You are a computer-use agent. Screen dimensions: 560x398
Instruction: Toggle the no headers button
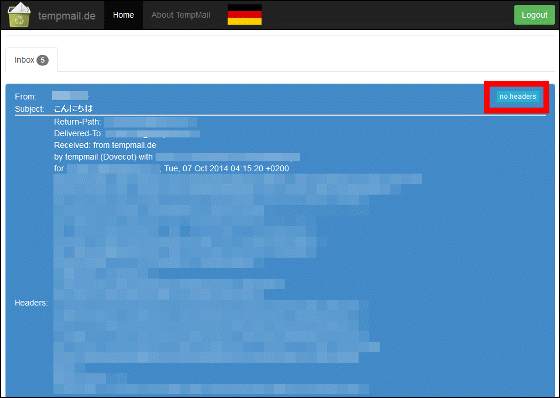click(518, 96)
